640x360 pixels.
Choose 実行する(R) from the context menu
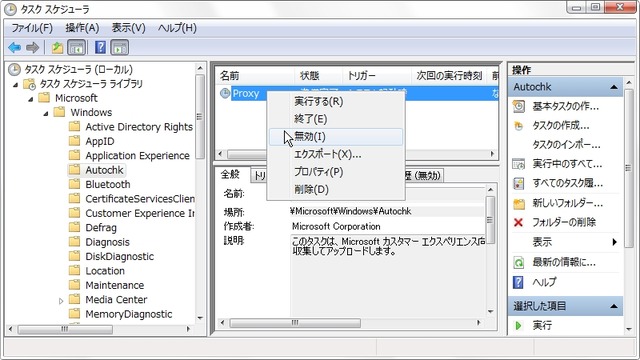click(x=336, y=101)
